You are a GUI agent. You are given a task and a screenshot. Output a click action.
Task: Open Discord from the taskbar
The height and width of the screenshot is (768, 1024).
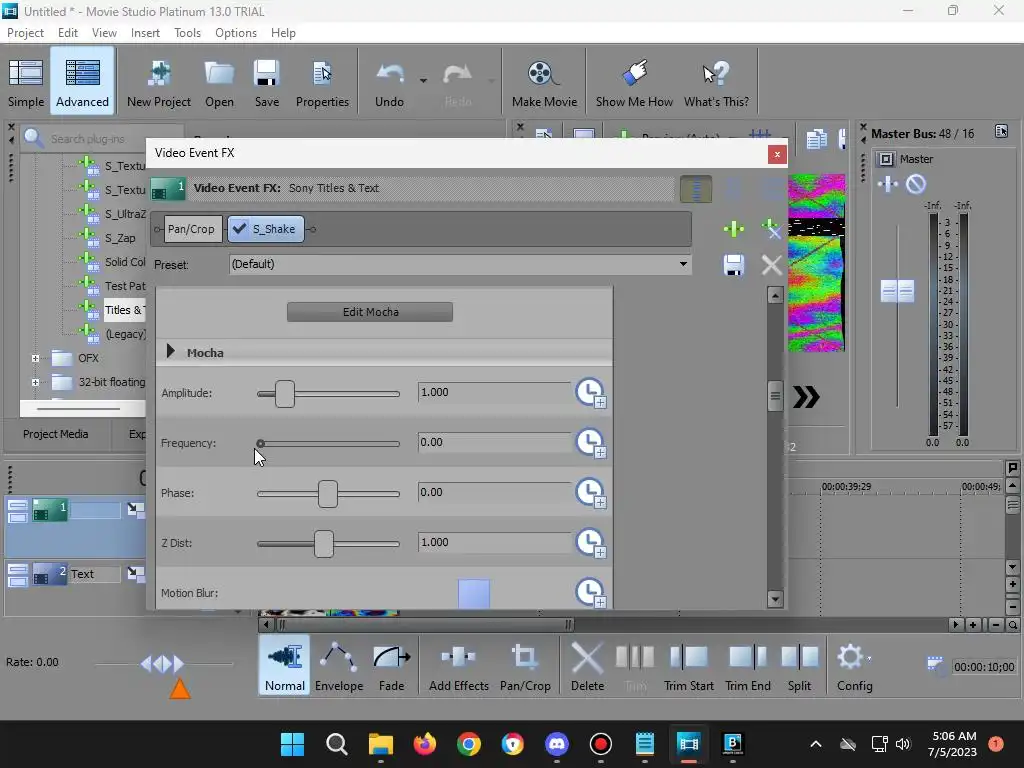point(556,744)
